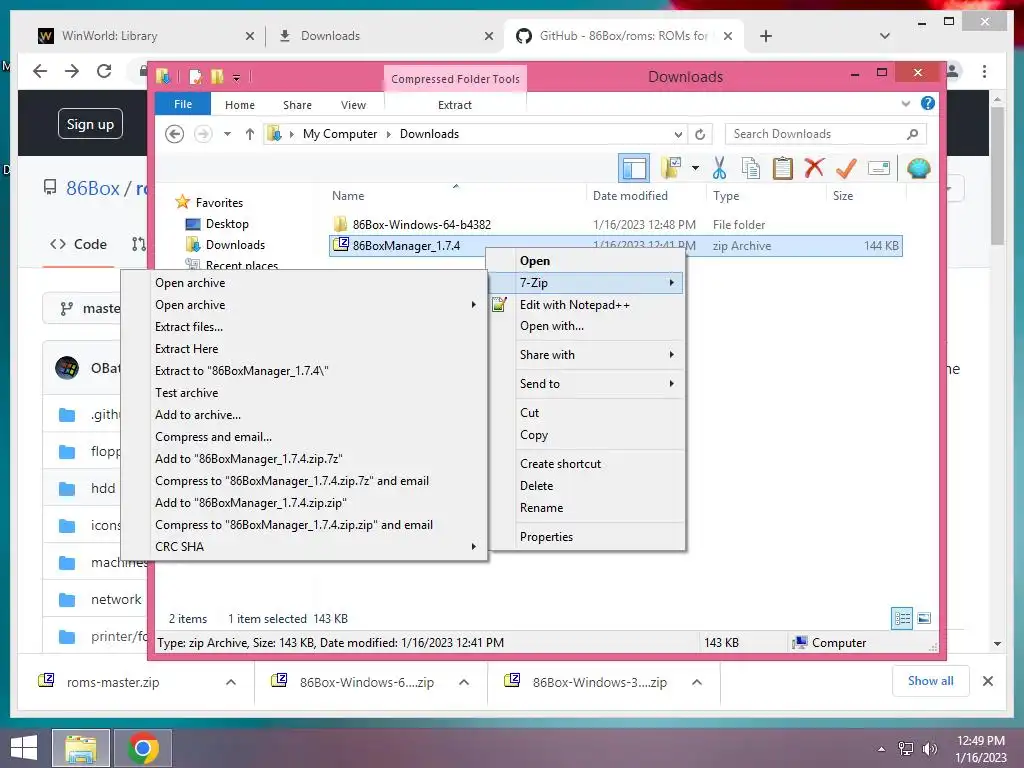Viewport: 1024px width, 768px height.
Task: Switch to details view icon in status bar
Action: tap(902, 618)
